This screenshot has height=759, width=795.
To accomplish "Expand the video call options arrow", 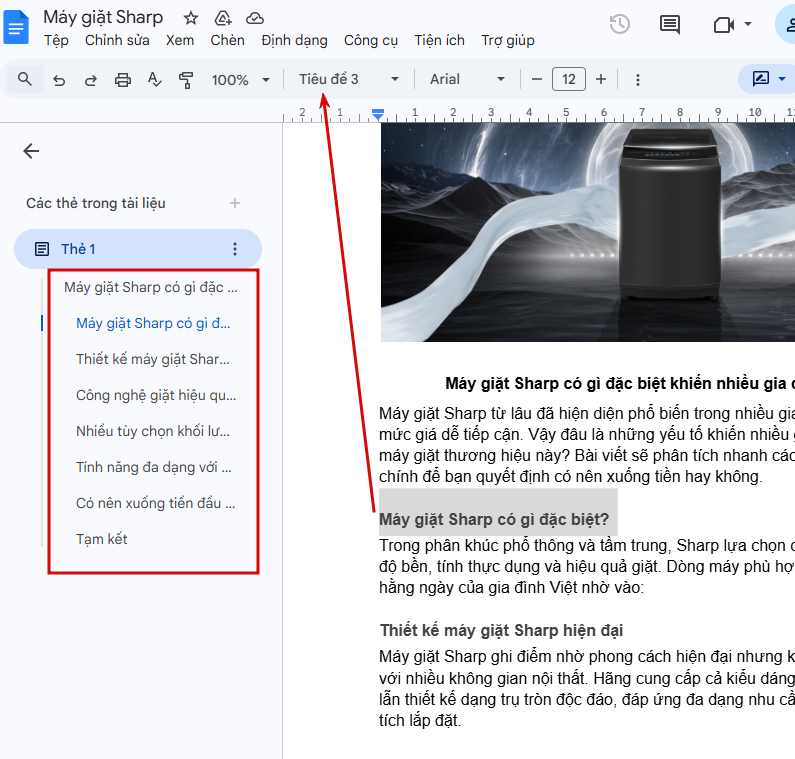I will 747,24.
